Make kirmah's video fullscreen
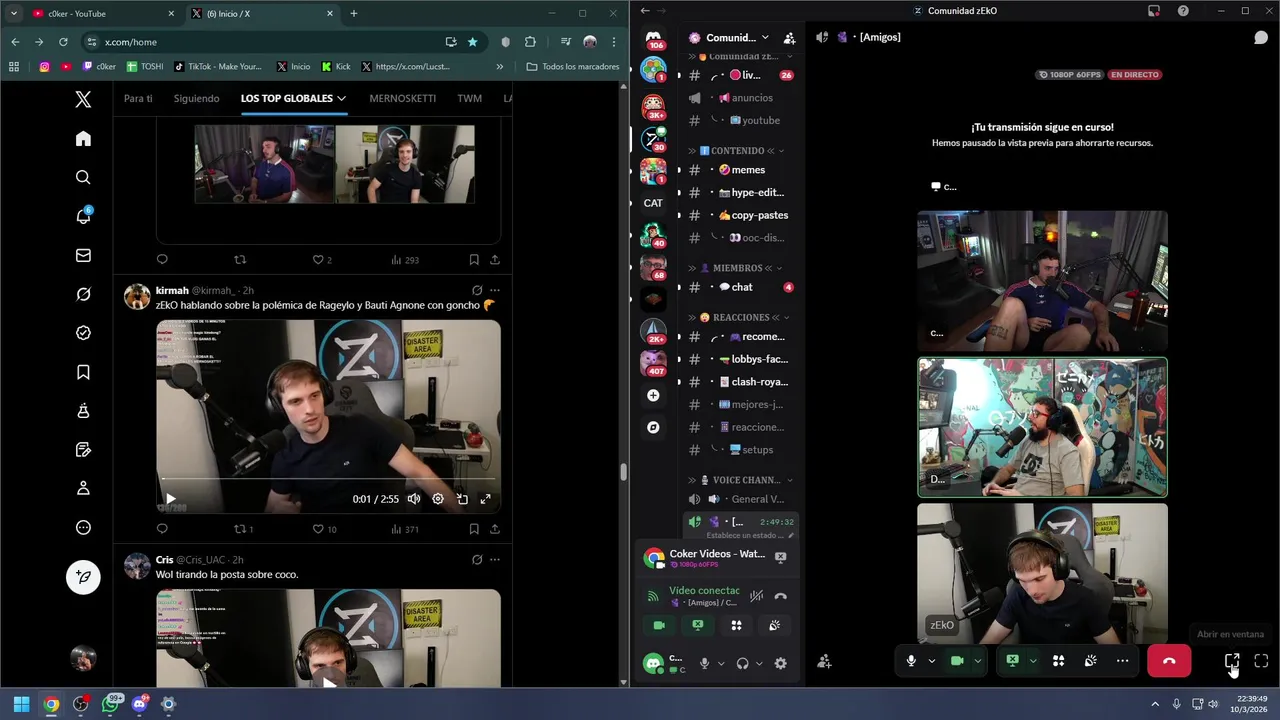The height and width of the screenshot is (720, 1280). click(x=486, y=499)
